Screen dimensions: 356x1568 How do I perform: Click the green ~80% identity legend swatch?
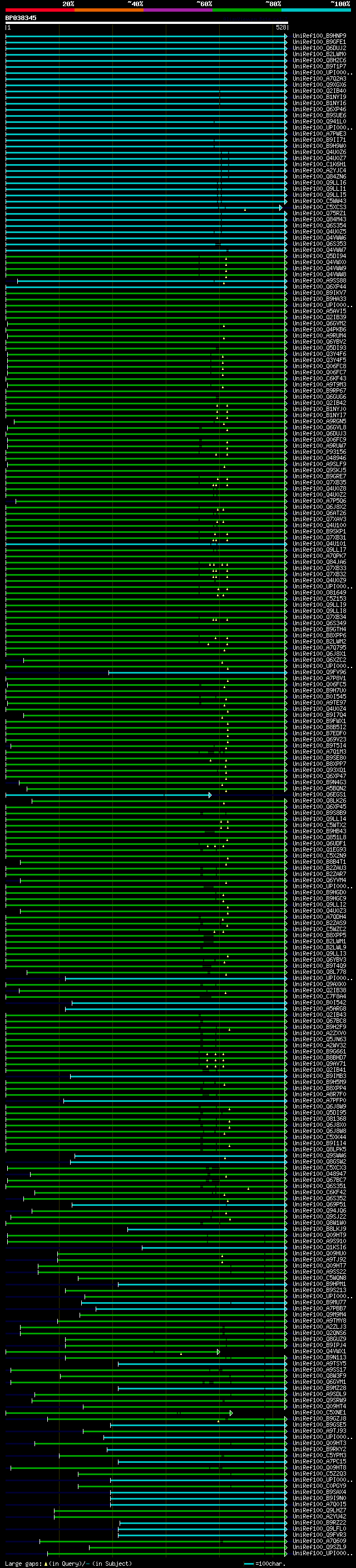(247, 10)
